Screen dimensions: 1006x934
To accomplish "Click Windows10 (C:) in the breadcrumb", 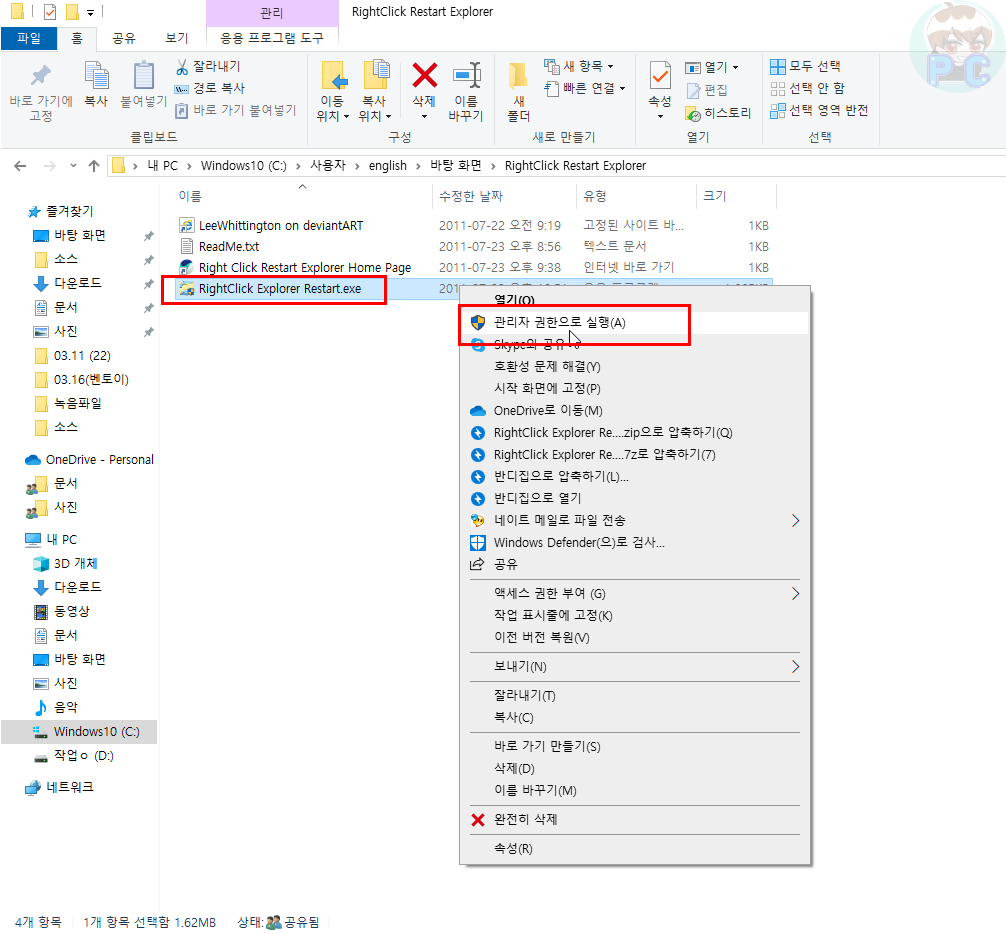I will point(244,166).
